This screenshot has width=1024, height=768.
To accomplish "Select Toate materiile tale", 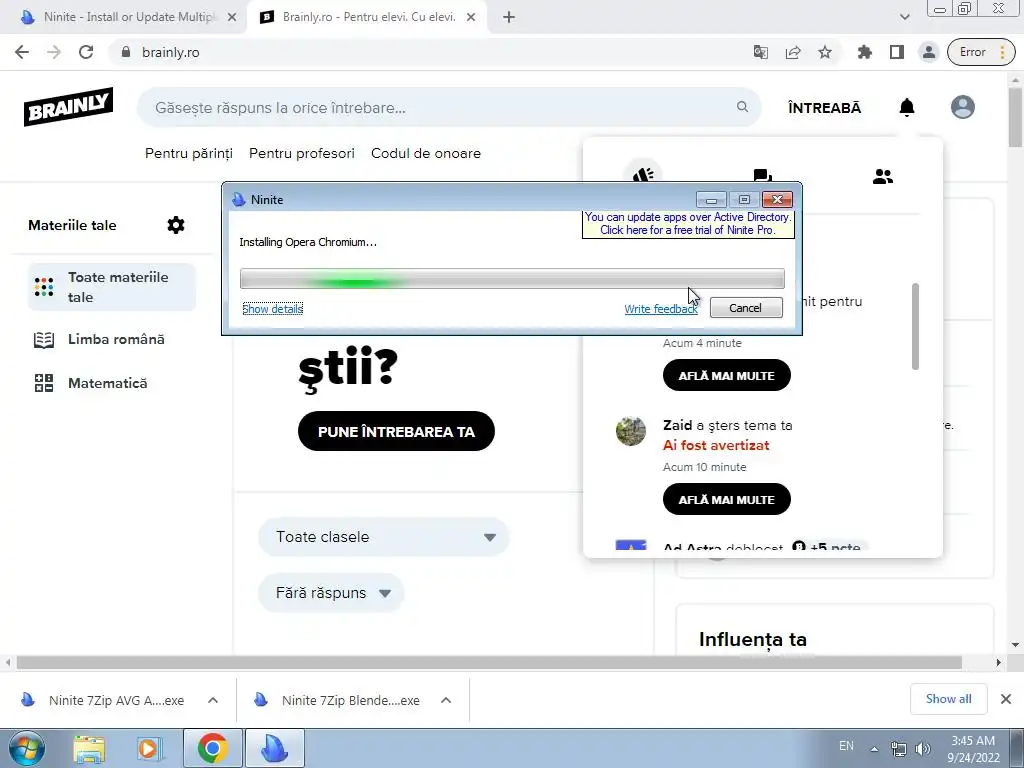I will pos(112,287).
